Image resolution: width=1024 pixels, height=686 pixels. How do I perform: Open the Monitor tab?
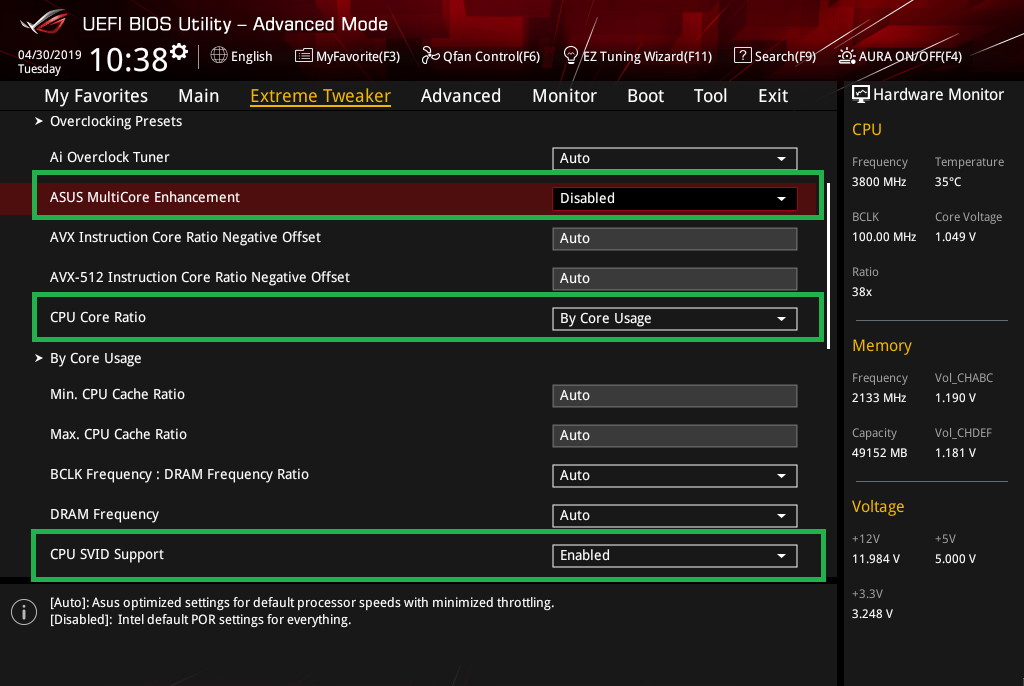564,96
